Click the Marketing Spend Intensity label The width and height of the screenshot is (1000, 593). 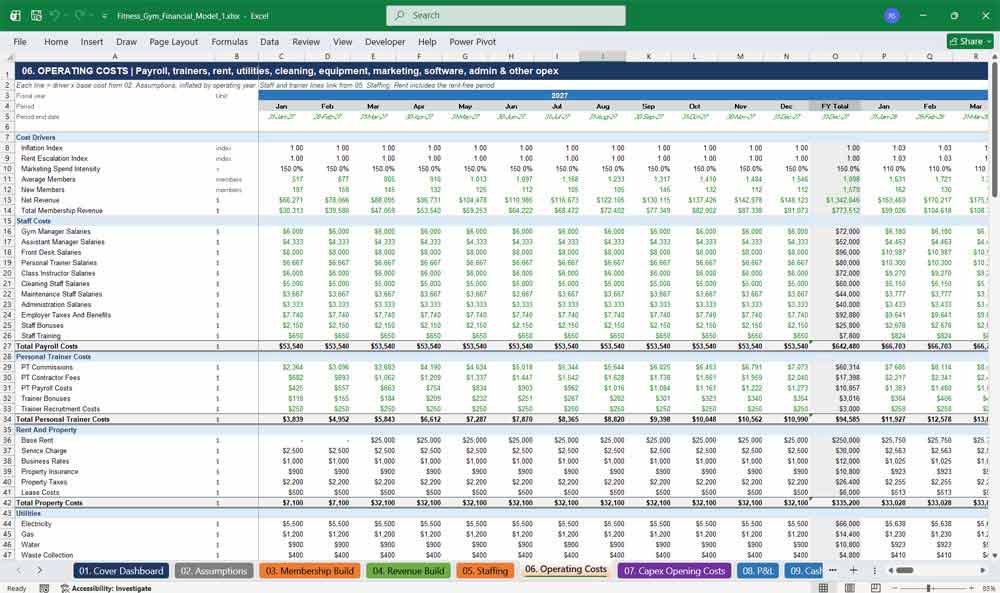pos(61,169)
